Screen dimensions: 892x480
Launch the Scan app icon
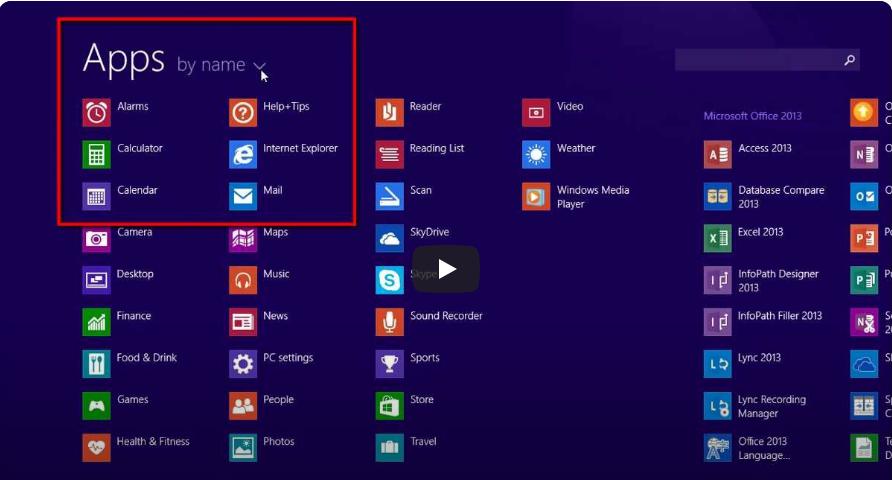pos(390,196)
